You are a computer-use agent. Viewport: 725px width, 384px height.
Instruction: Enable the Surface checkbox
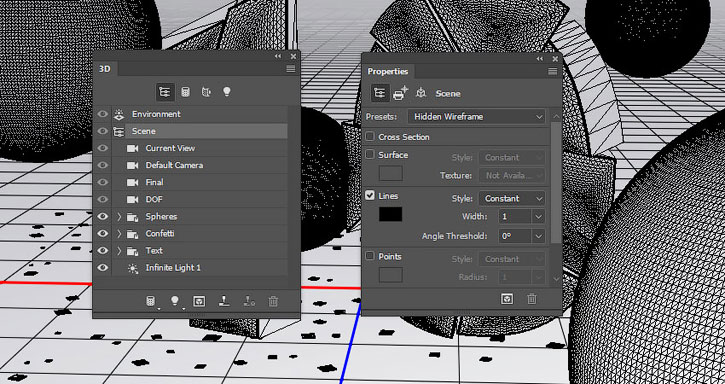(x=370, y=155)
